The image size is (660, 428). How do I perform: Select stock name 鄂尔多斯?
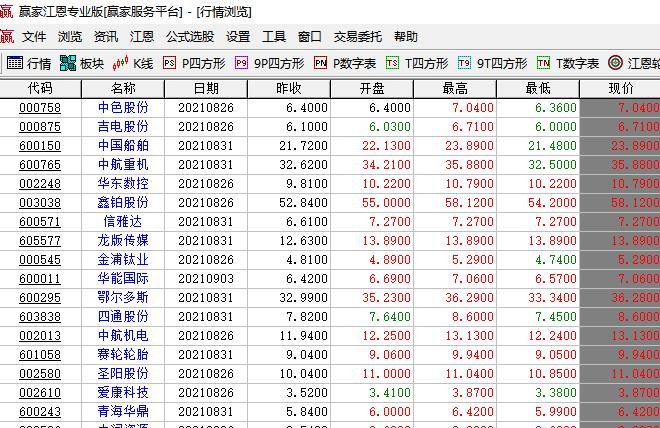[123, 297]
